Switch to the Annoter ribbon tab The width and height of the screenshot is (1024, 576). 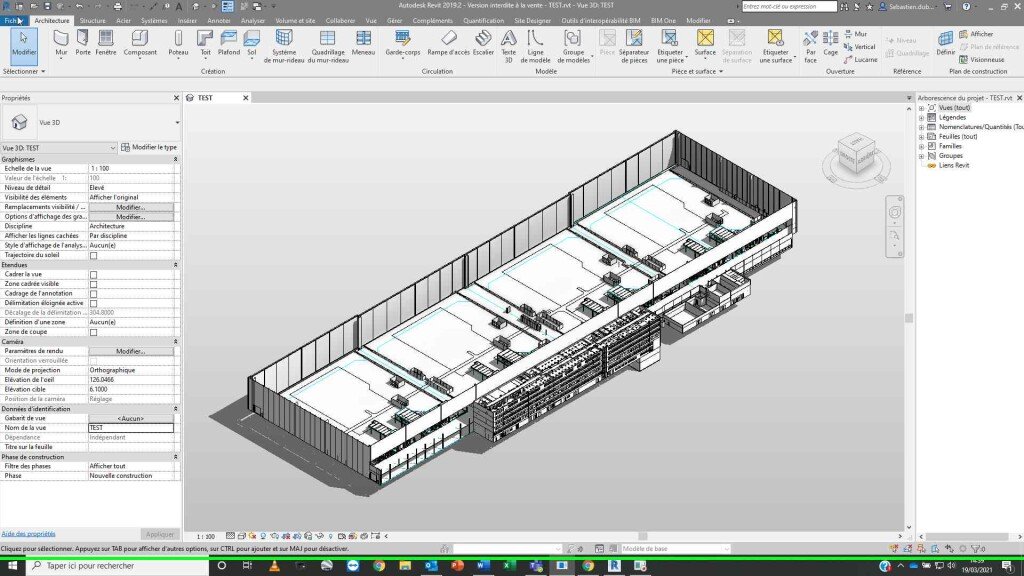pos(218,21)
